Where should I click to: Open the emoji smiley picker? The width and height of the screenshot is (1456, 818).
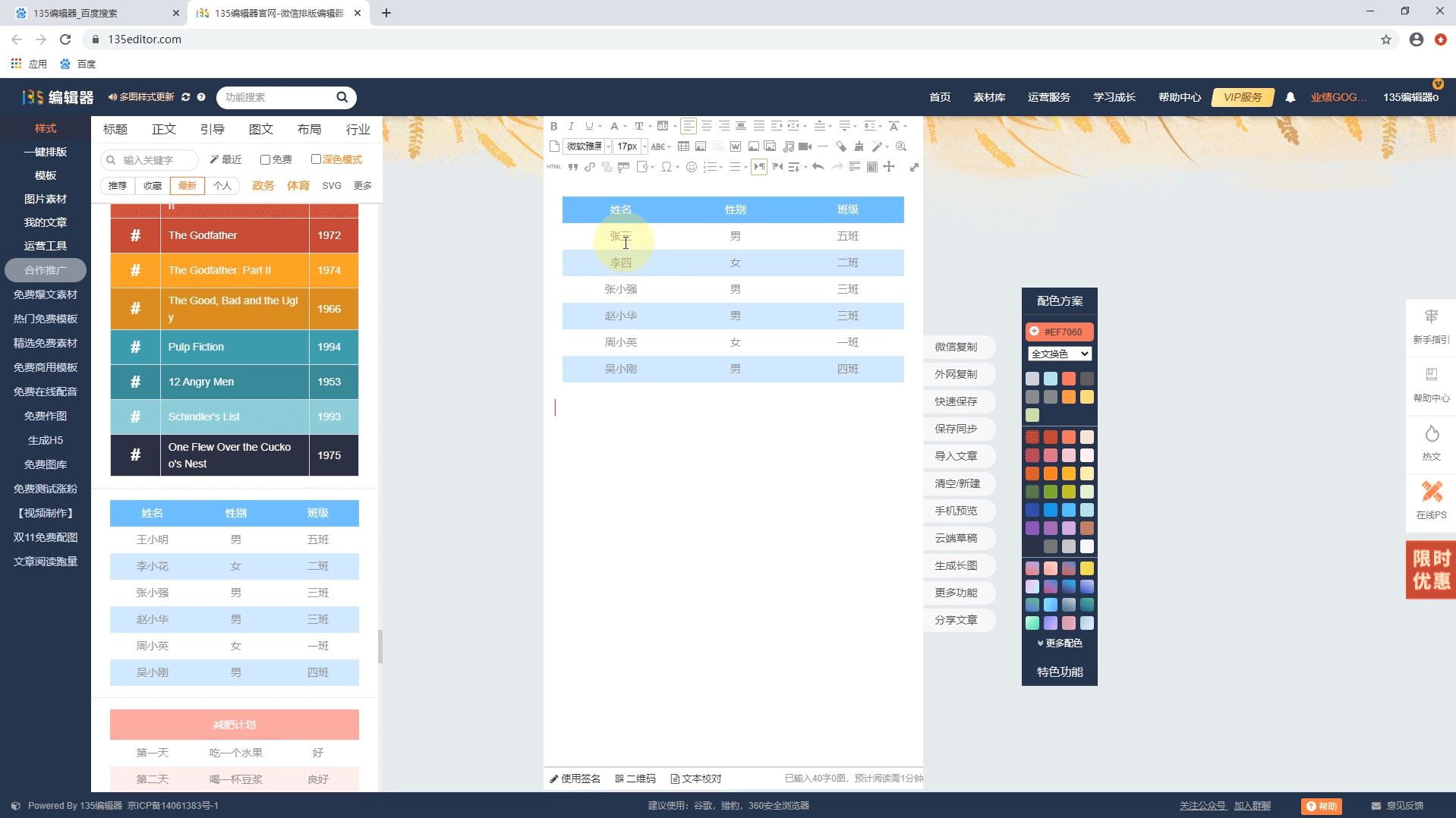tap(691, 167)
